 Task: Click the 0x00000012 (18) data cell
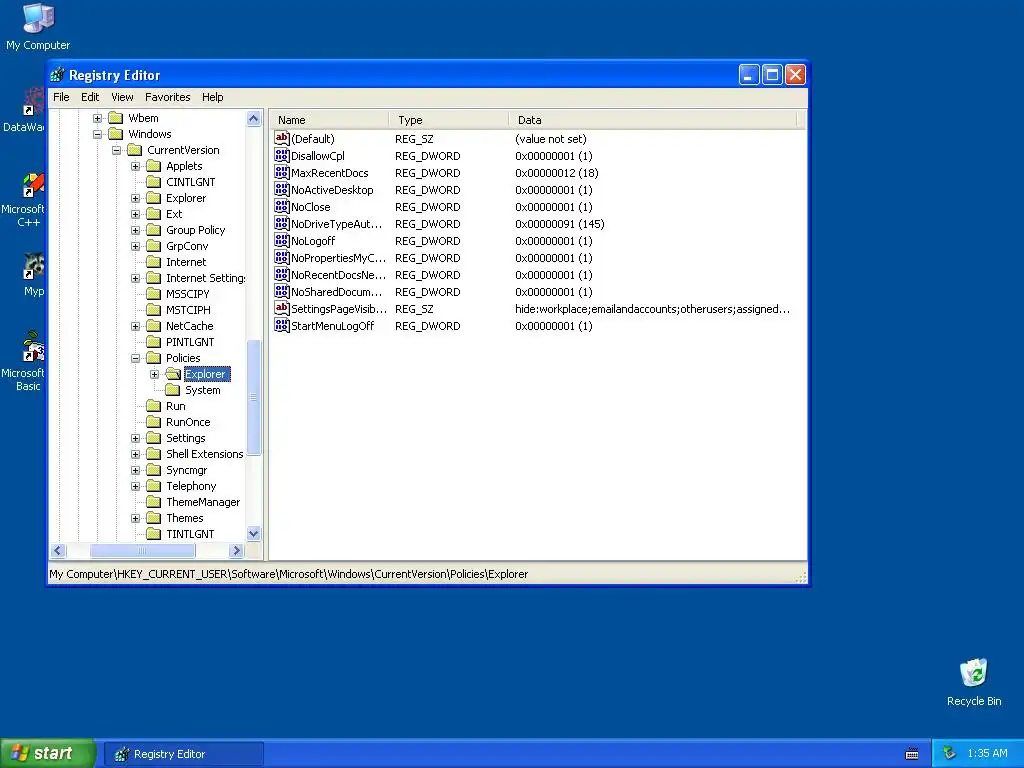(x=556, y=173)
